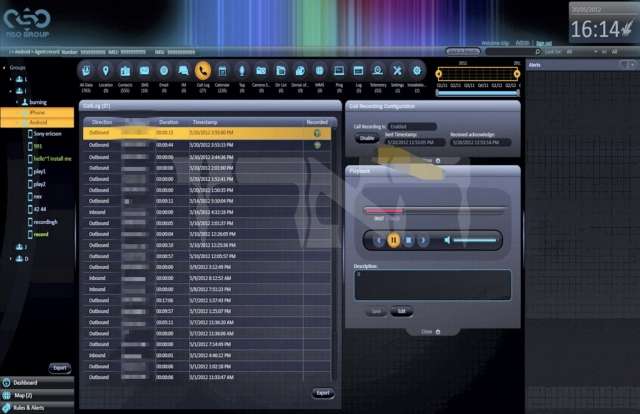The height and width of the screenshot is (414, 640).
Task: Disable call recording with the Disable button
Action: (367, 138)
